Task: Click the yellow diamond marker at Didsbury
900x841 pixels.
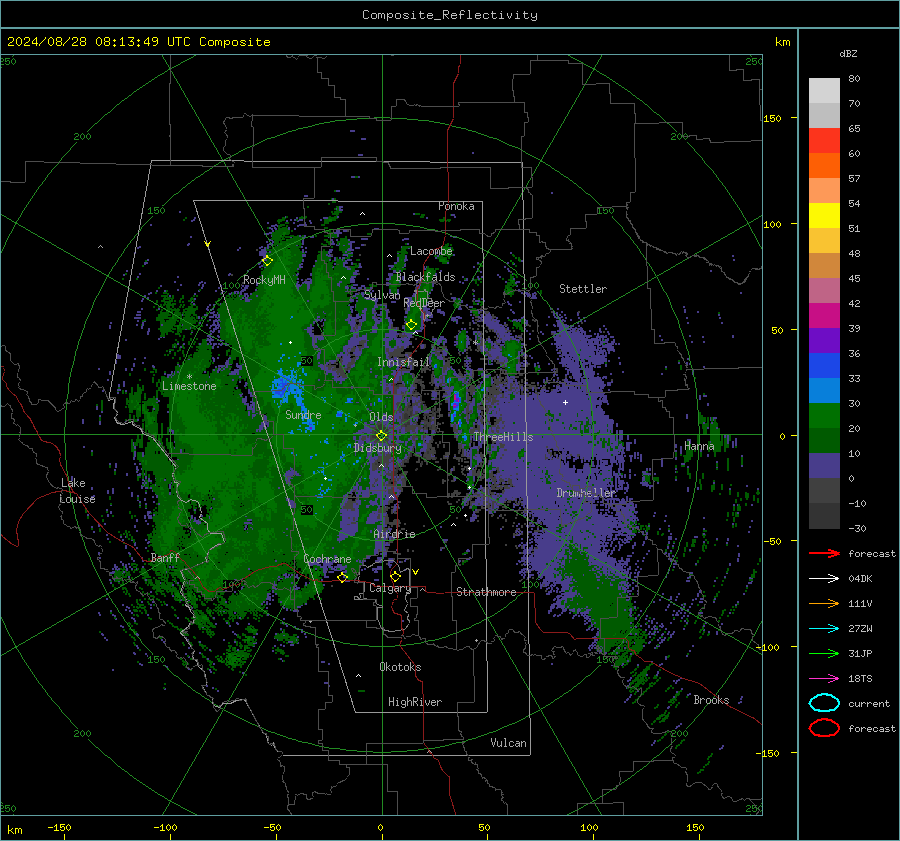Action: [381, 436]
